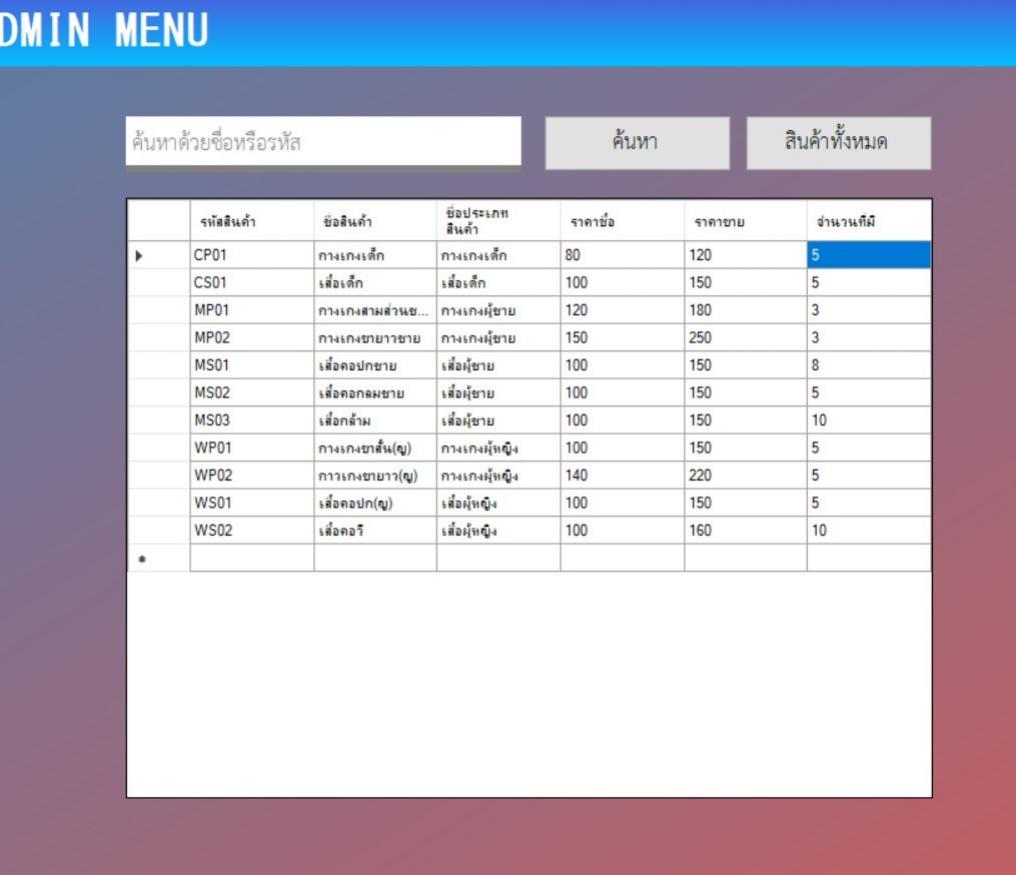Click the highlighted quantity cell of CP01
Viewport: 1016px width, 875px height.
point(869,255)
